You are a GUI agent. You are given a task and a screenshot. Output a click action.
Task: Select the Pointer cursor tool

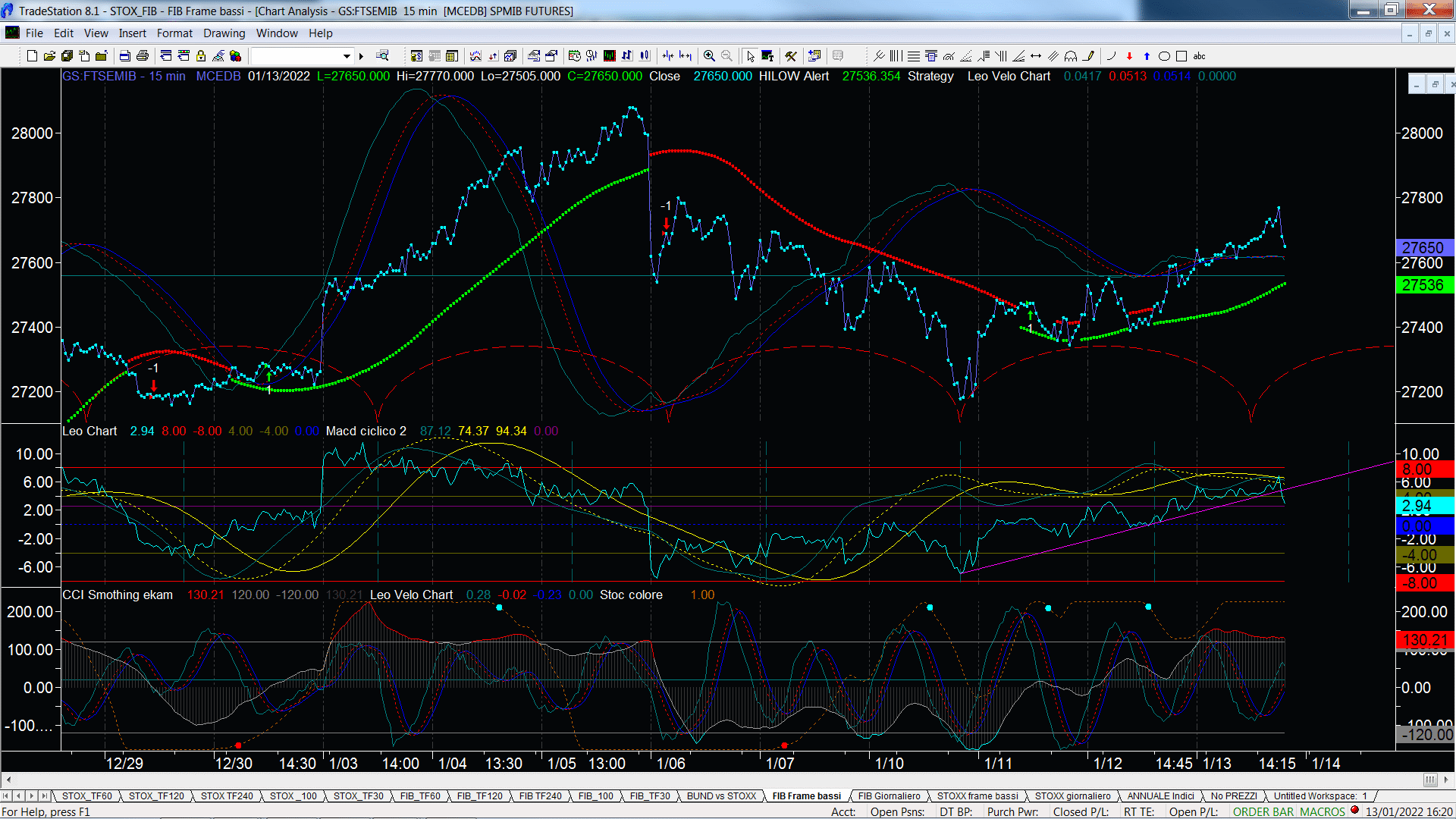click(x=750, y=55)
